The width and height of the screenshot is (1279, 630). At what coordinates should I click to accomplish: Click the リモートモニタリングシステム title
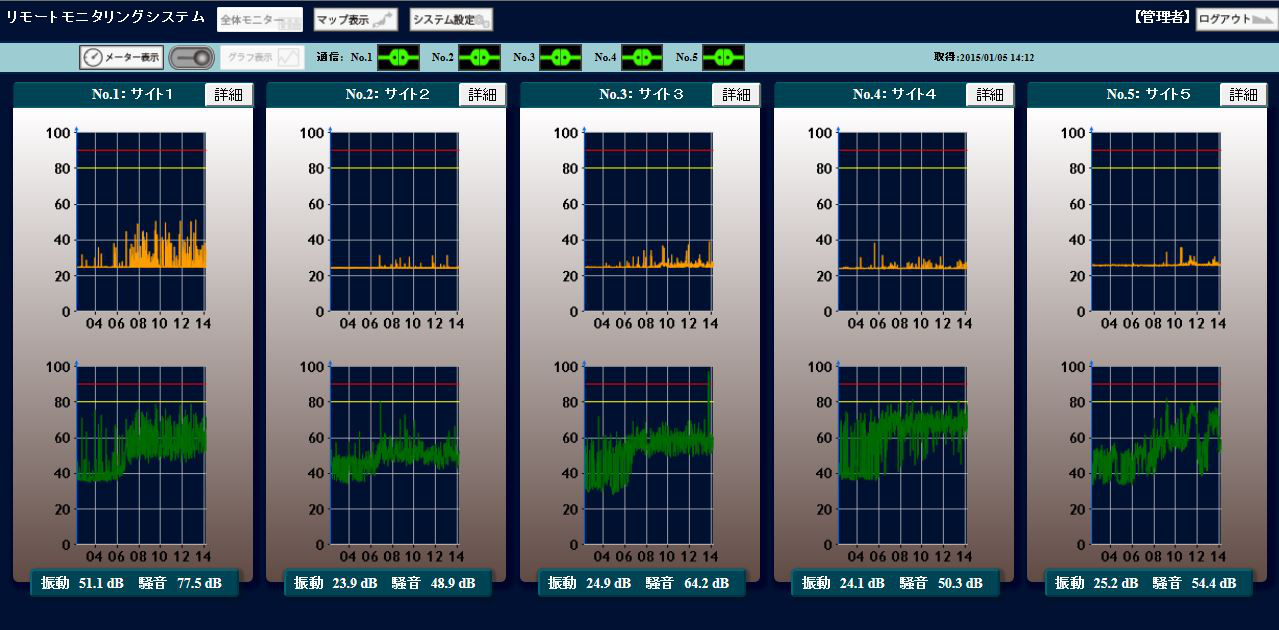pyautogui.click(x=106, y=18)
